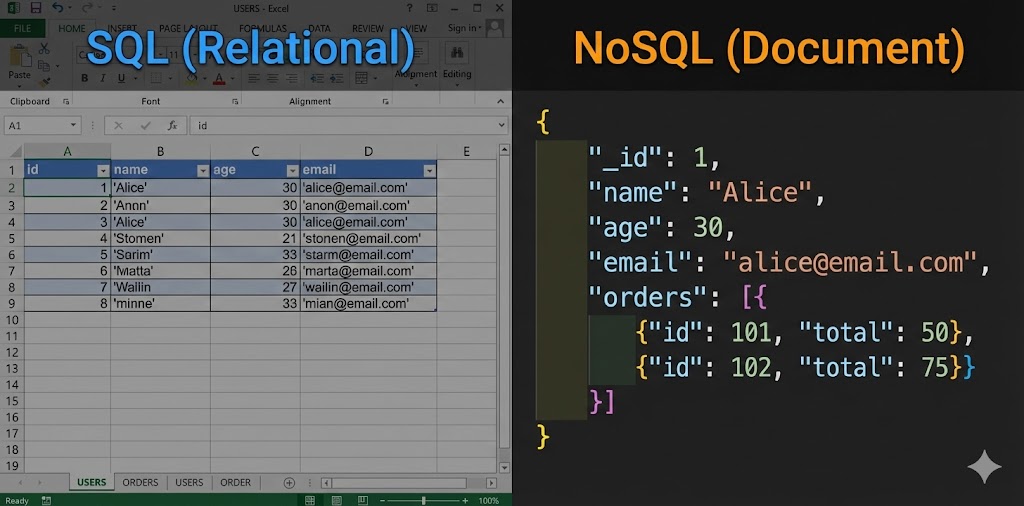Click the Paste clipboard icon
This screenshot has width=1024, height=506.
tap(20, 56)
